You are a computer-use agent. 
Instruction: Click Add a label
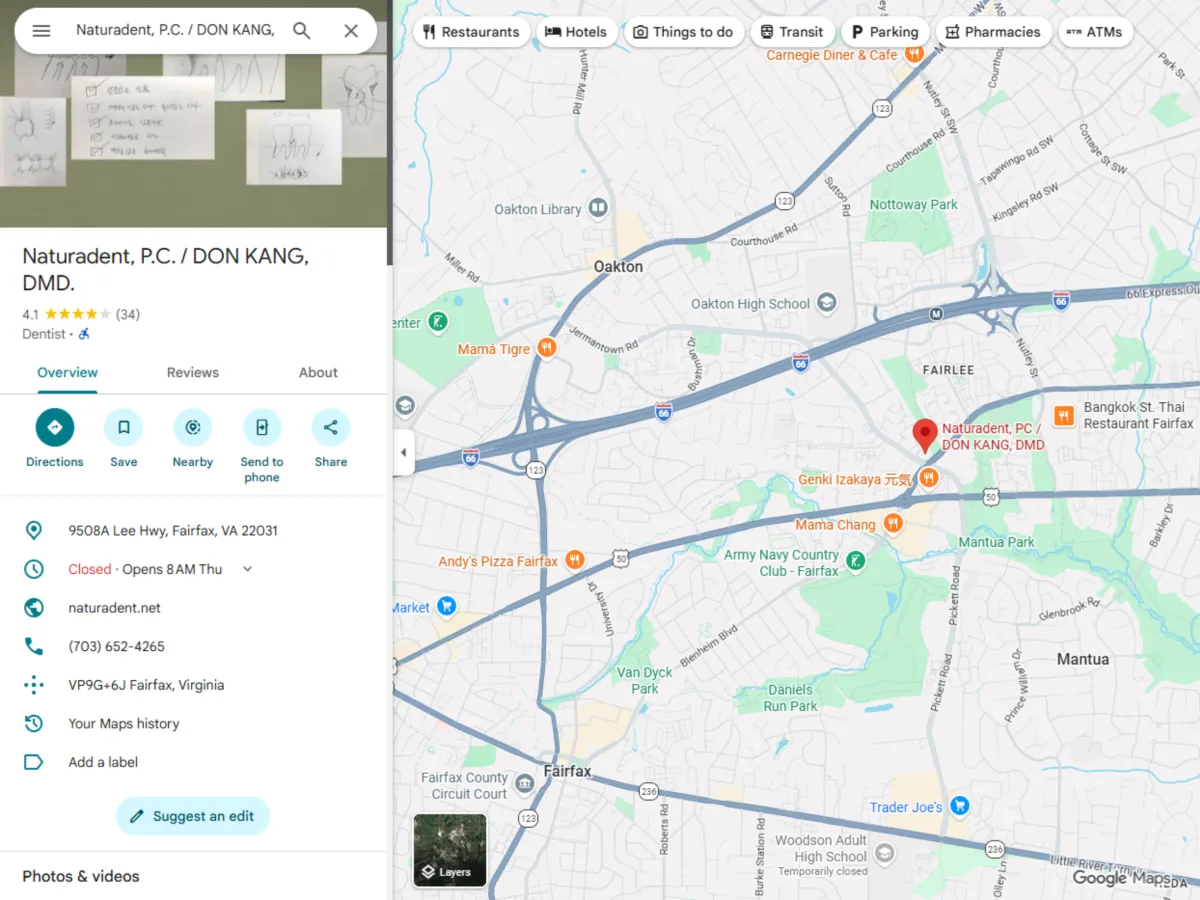tap(103, 762)
